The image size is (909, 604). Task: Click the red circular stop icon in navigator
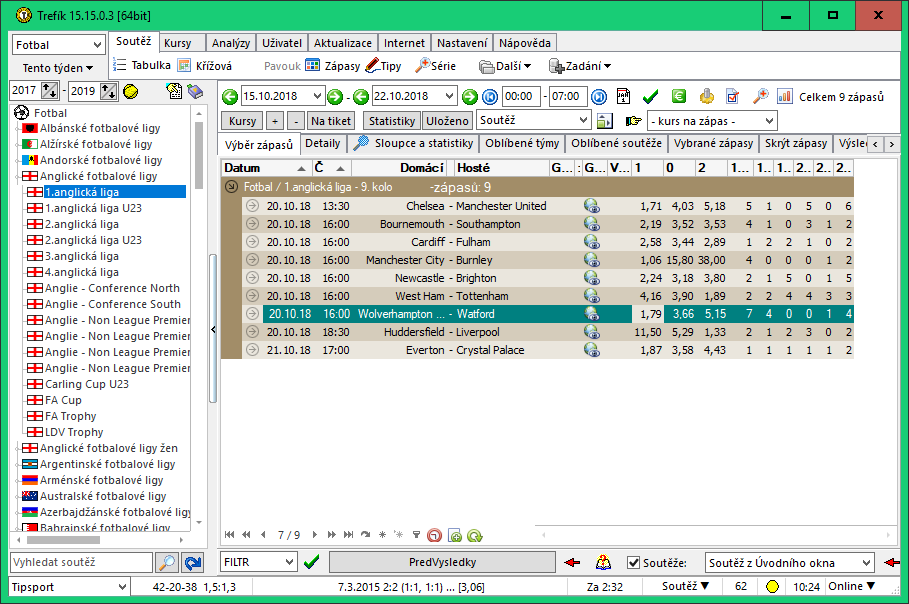[x=434, y=535]
